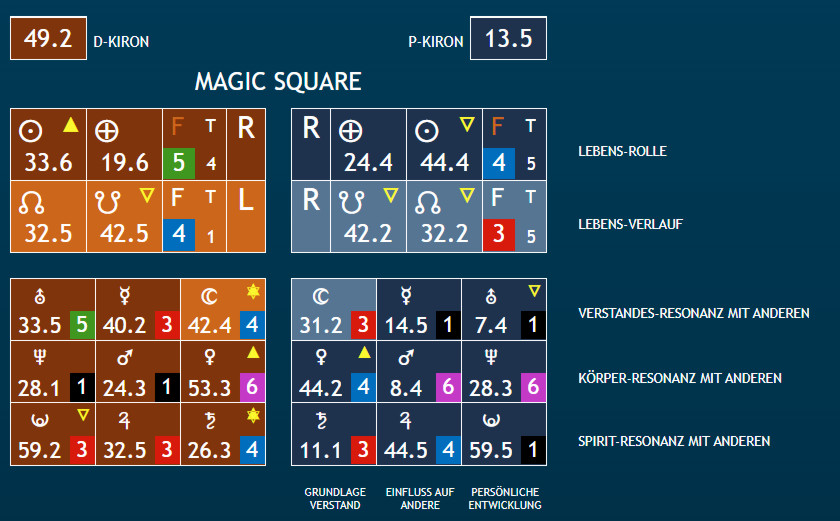Click the L cell in the orange row
The width and height of the screenshot is (840, 521).
(245, 200)
